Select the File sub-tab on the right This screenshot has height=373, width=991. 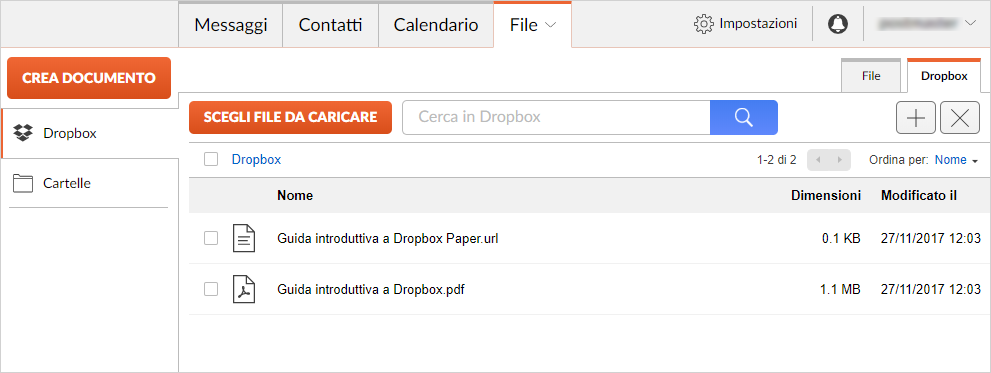872,76
